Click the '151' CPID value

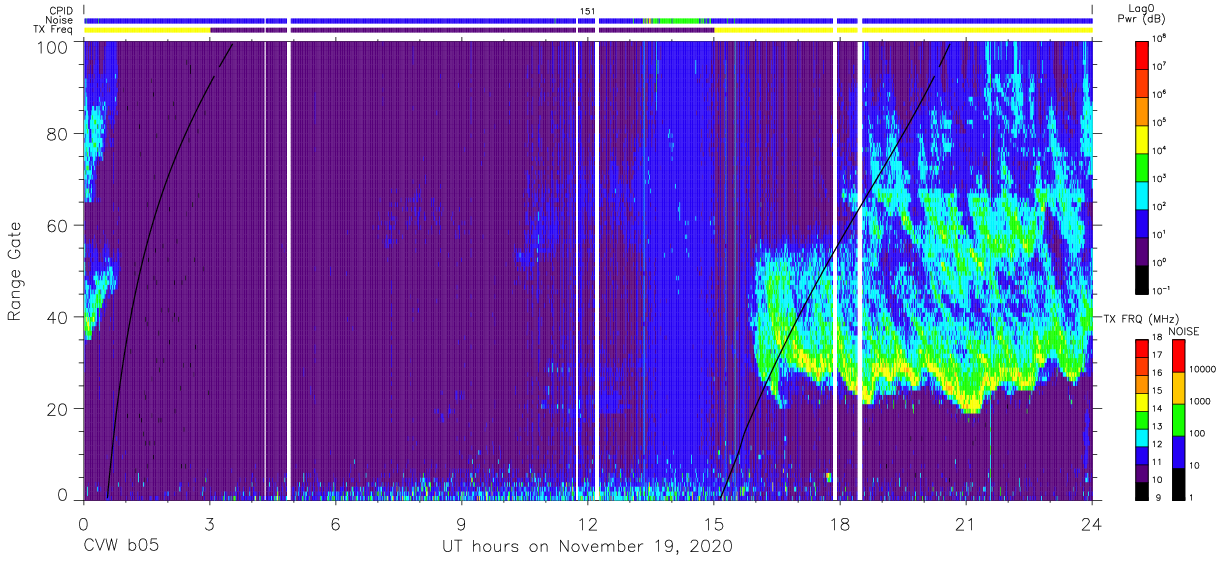tap(588, 11)
